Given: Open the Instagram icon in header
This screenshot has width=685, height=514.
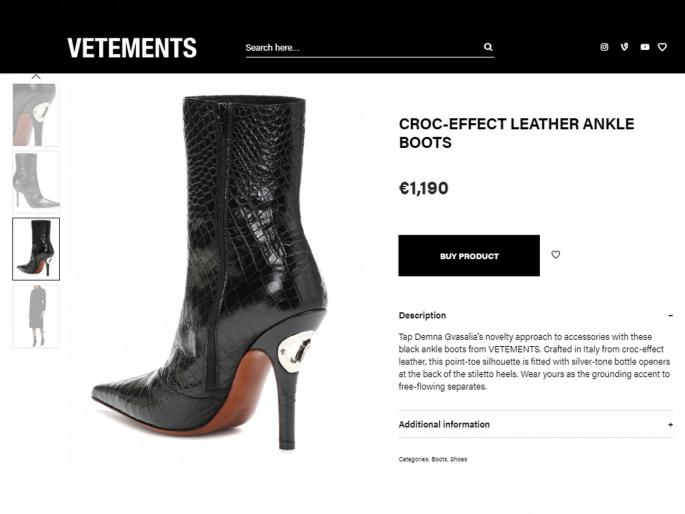Looking at the screenshot, I should click(x=604, y=47).
